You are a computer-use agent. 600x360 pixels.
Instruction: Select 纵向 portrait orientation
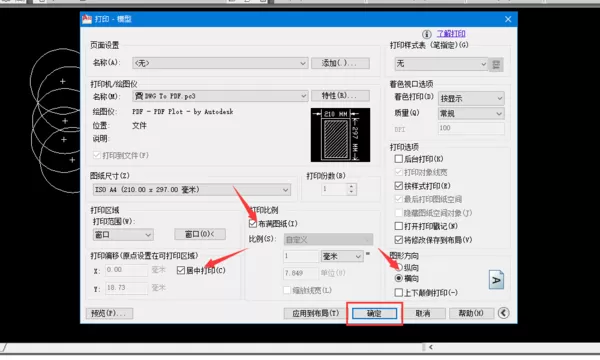click(x=399, y=267)
